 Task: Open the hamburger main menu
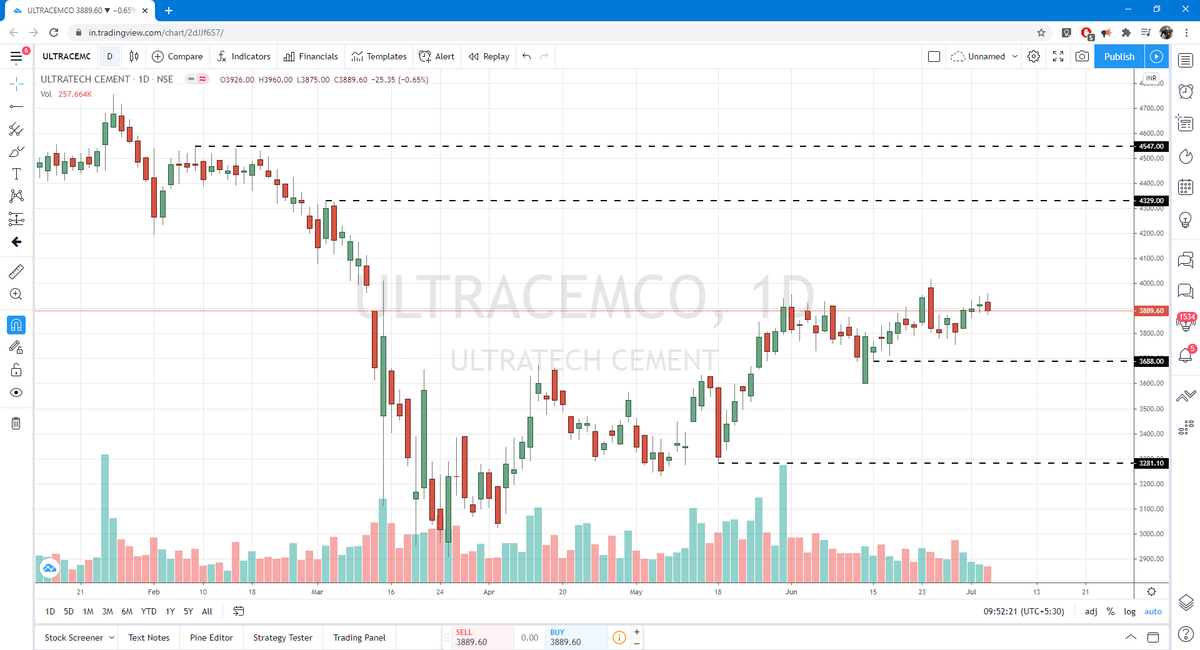[x=16, y=56]
